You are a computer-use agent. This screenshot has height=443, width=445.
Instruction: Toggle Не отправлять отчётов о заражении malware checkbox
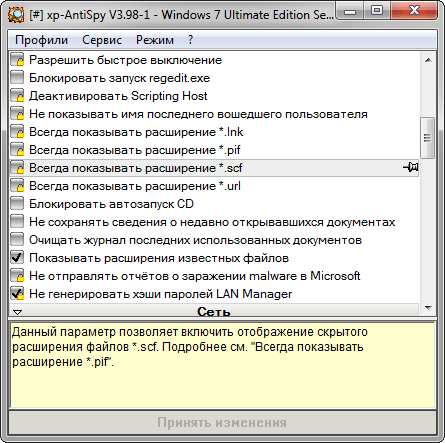click(17, 275)
